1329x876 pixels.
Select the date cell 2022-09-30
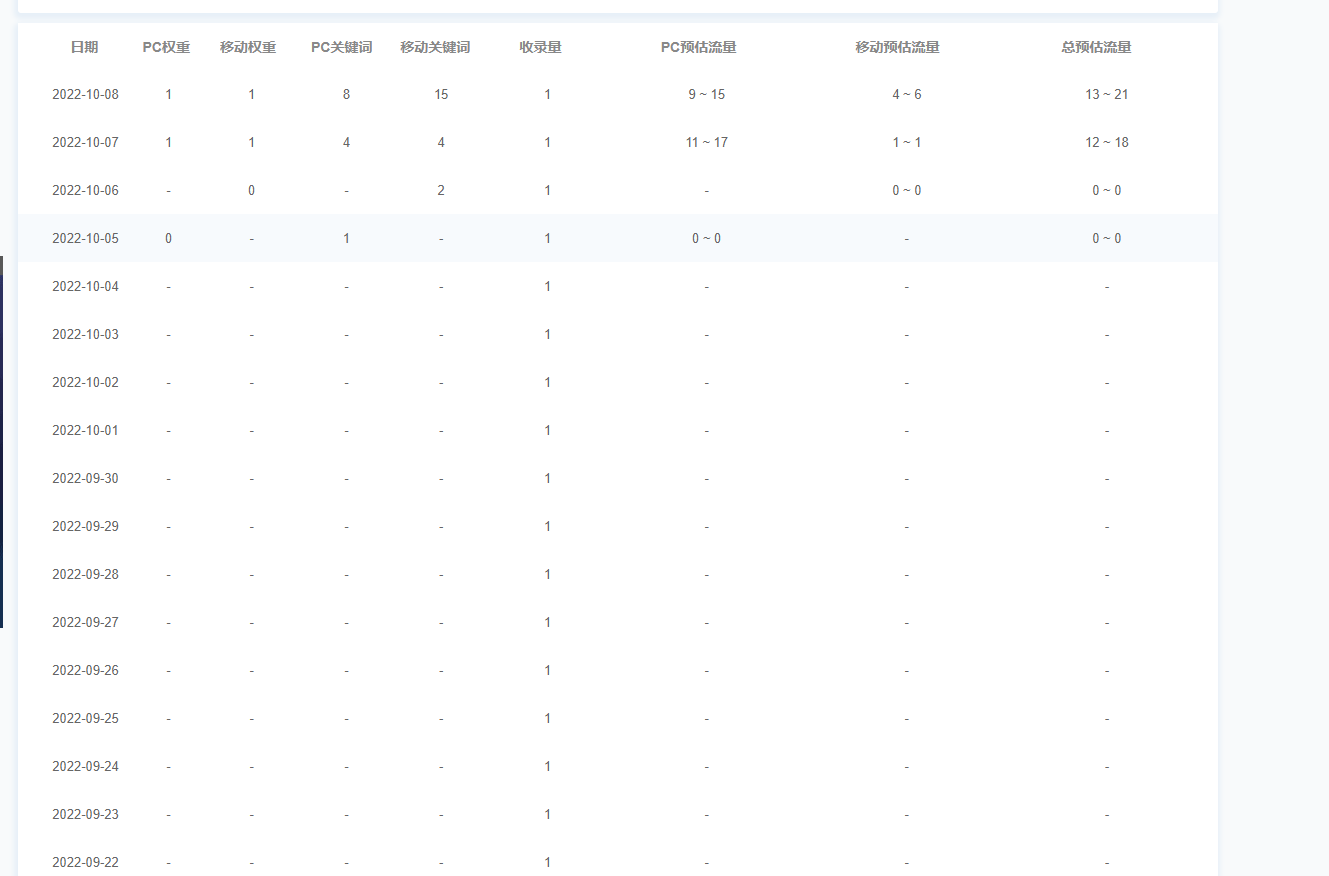[85, 478]
